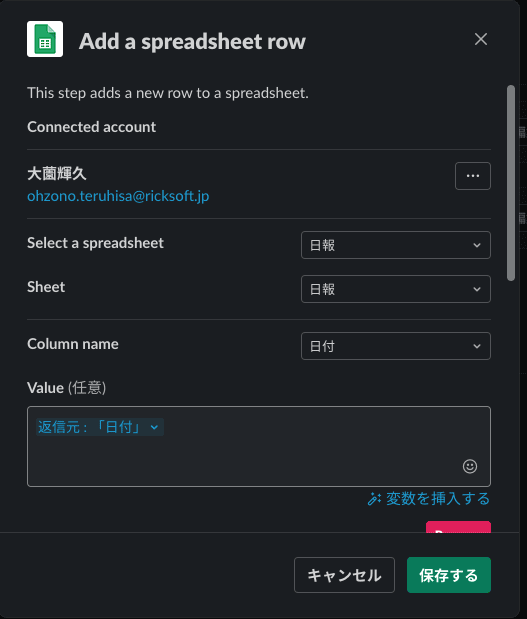This screenshot has height=619, width=527.
Task: Click the magic wand insert-variable icon
Action: pos(374,499)
